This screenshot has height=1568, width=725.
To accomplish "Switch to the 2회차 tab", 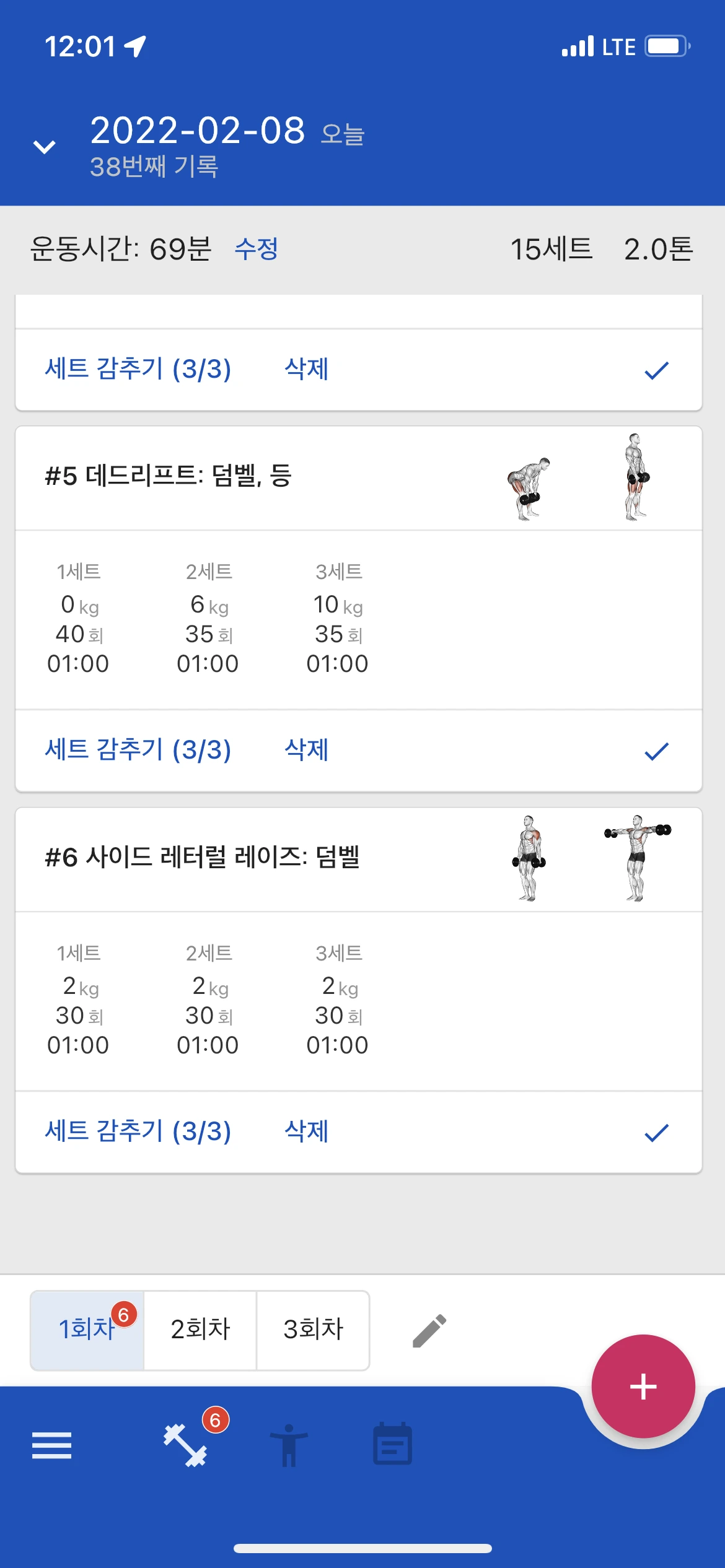I will (200, 1330).
